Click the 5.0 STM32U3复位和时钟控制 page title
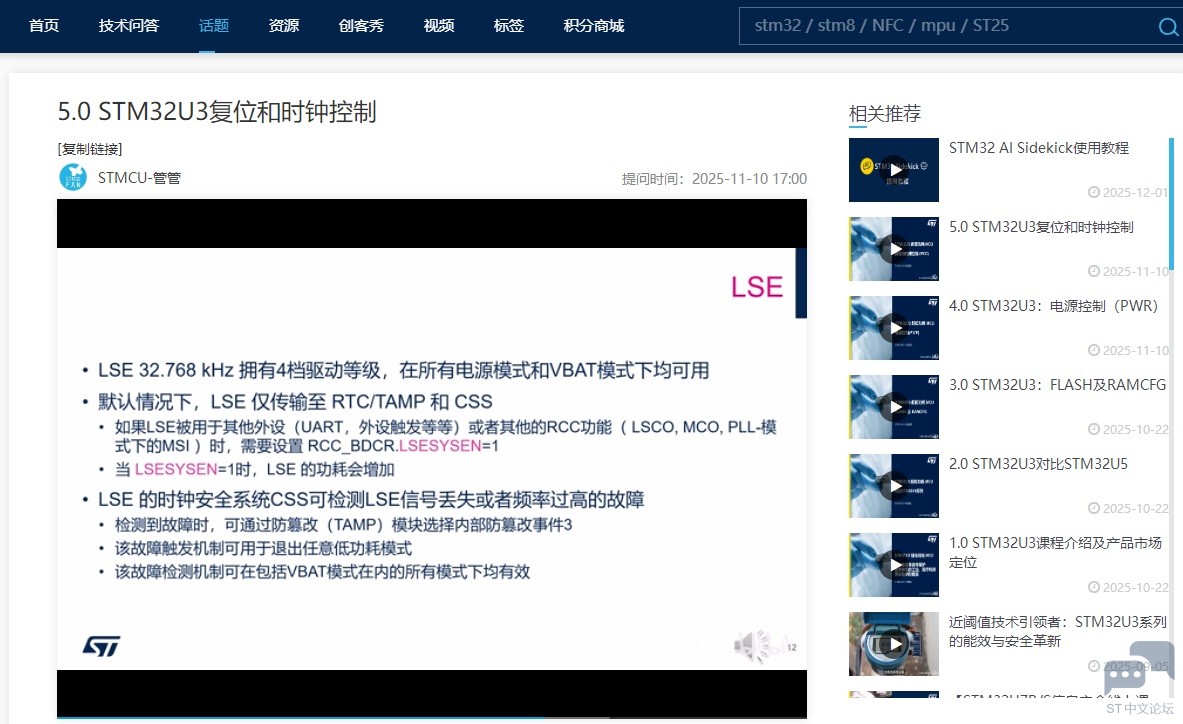Viewport: 1183px width, 724px height. tap(217, 112)
